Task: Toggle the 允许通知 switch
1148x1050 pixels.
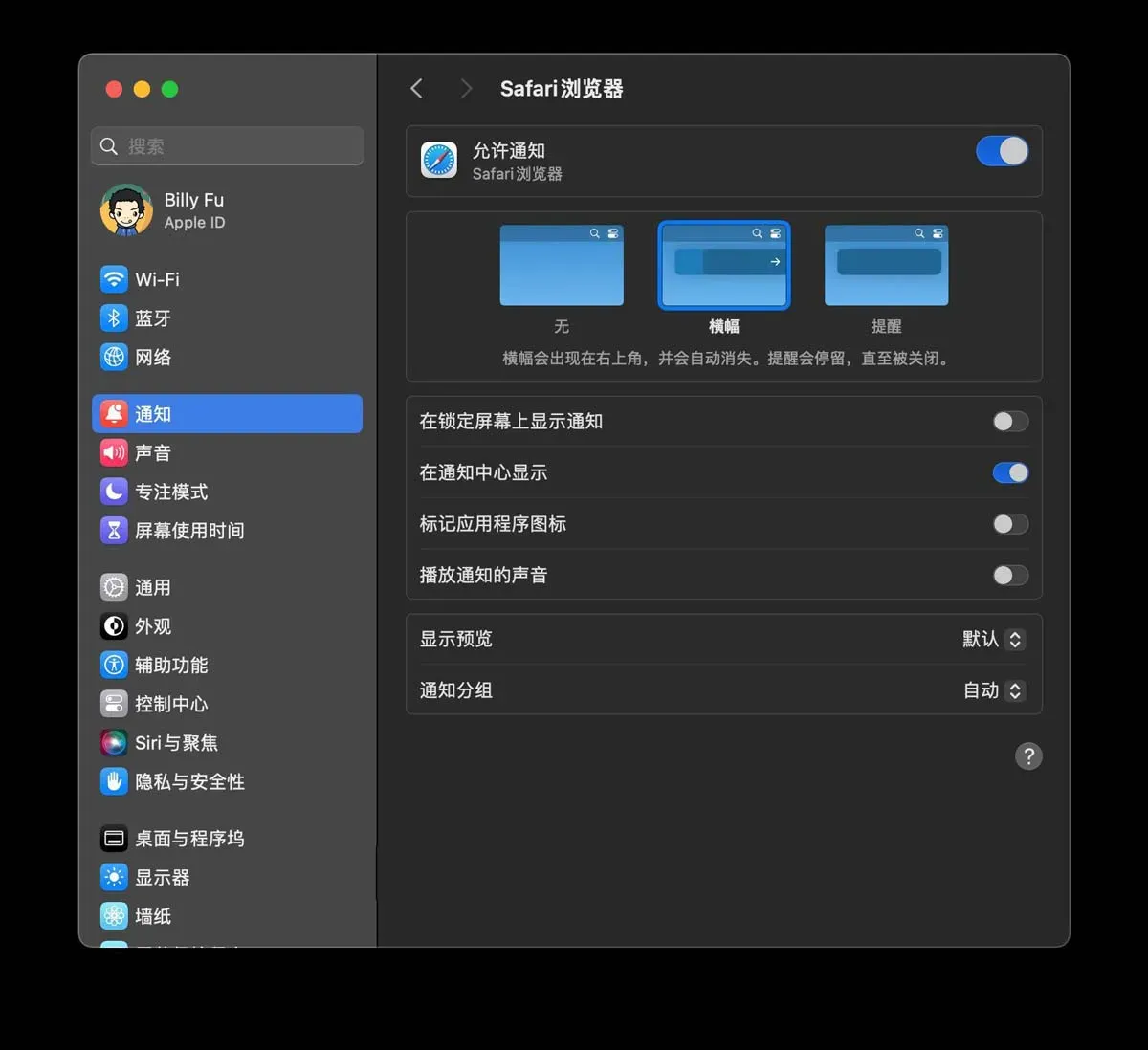Action: pos(1002,151)
